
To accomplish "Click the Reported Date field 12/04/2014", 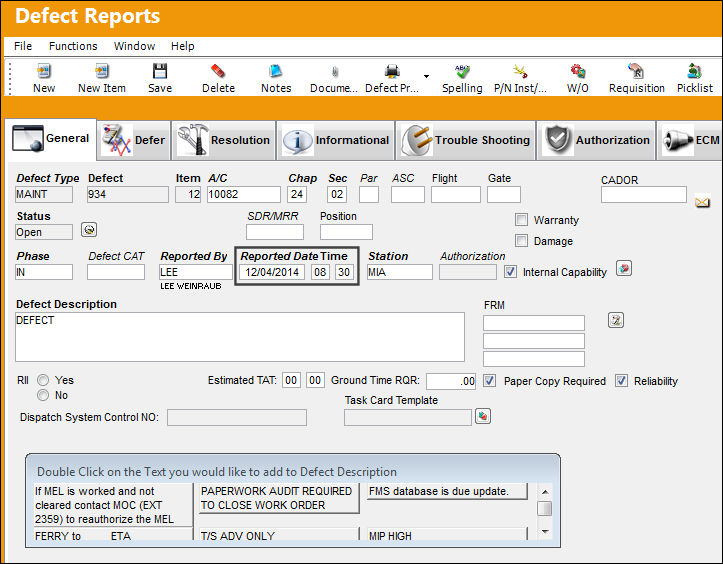I will [272, 272].
